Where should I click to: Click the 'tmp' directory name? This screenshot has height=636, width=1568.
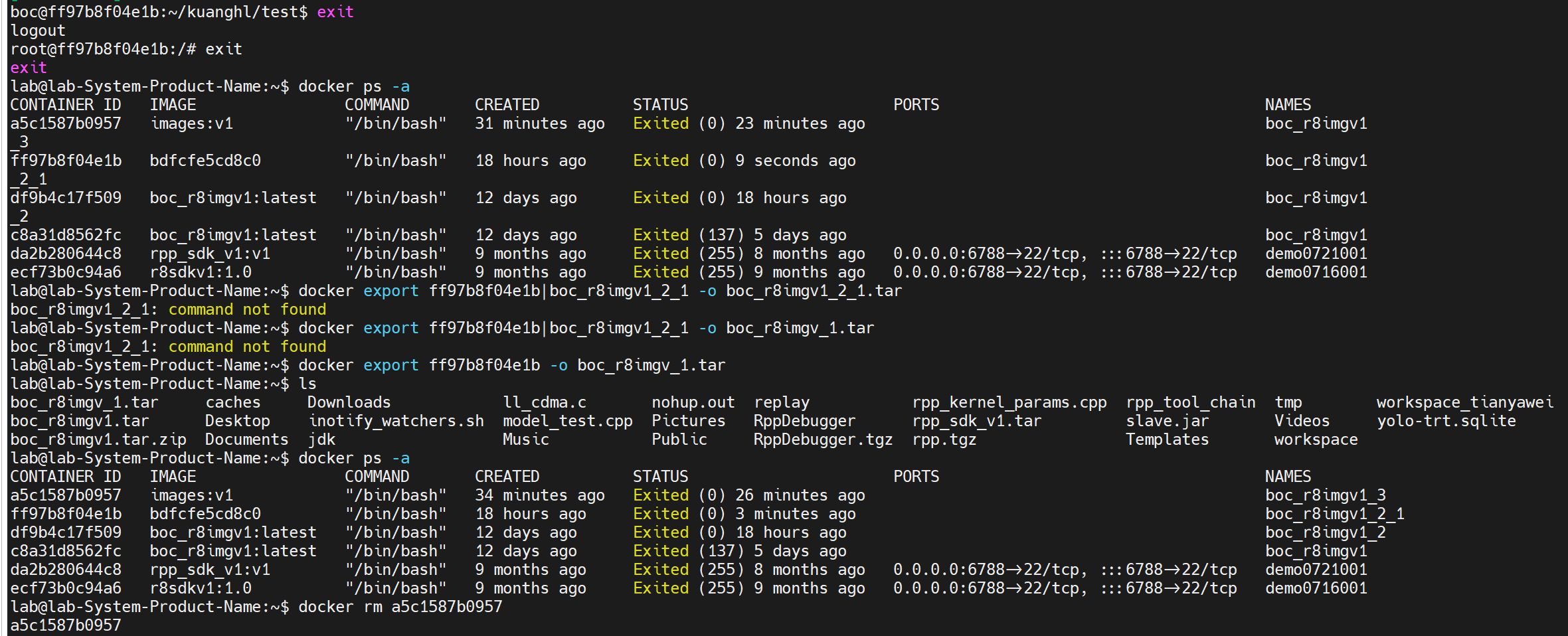click(1288, 402)
